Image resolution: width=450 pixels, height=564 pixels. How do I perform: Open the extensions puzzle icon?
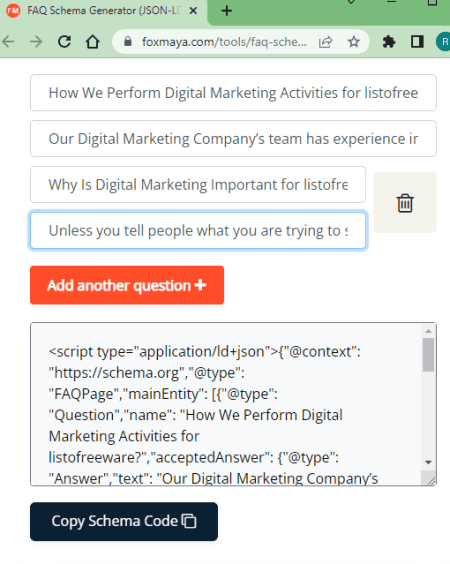pyautogui.click(x=389, y=42)
